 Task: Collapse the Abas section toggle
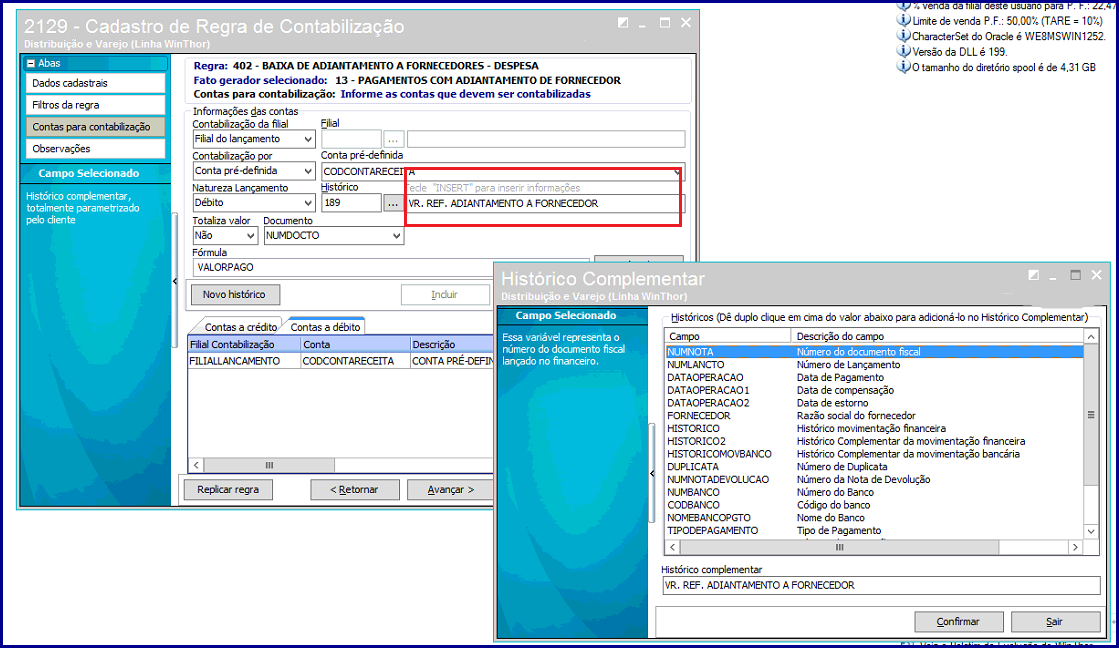(31, 64)
